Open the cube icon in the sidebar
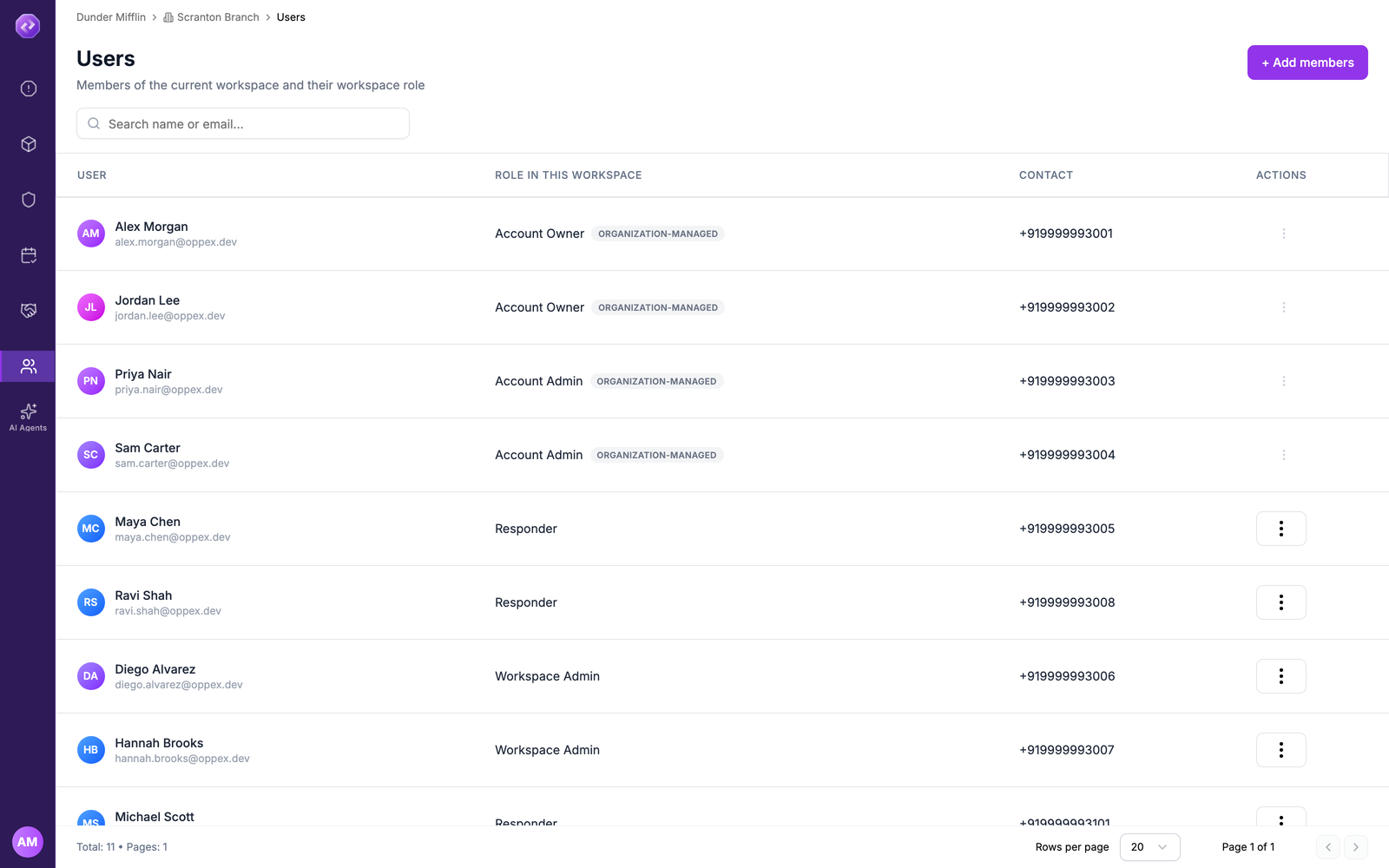 point(29,144)
